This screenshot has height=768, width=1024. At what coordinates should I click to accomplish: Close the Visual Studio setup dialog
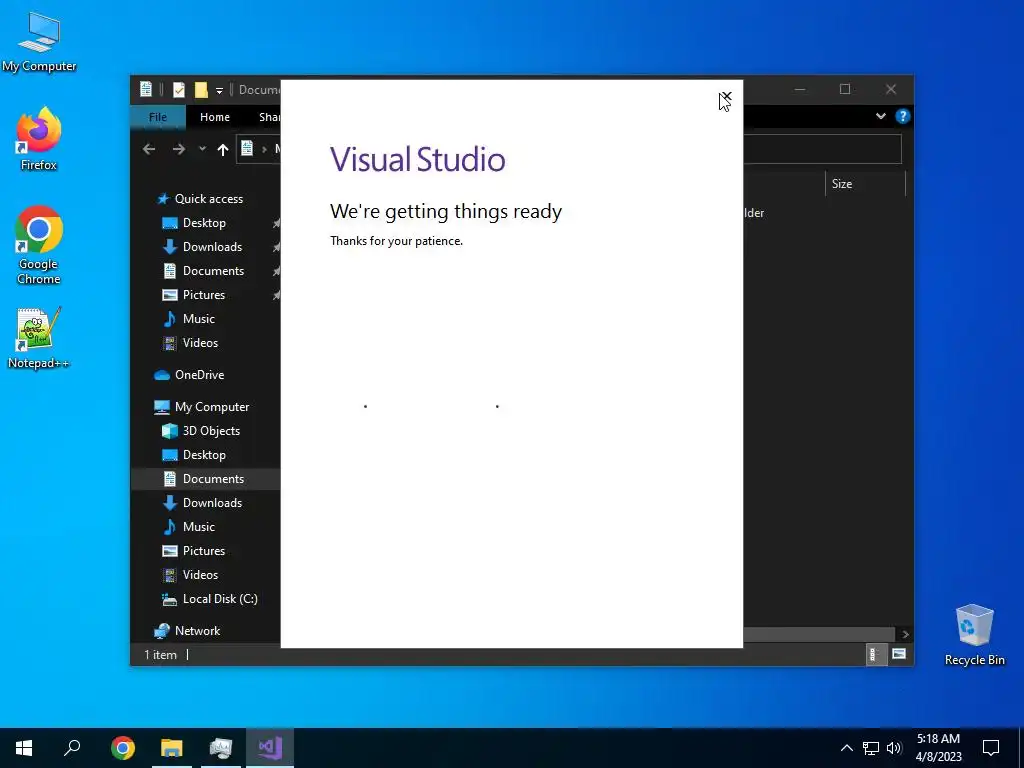[725, 97]
